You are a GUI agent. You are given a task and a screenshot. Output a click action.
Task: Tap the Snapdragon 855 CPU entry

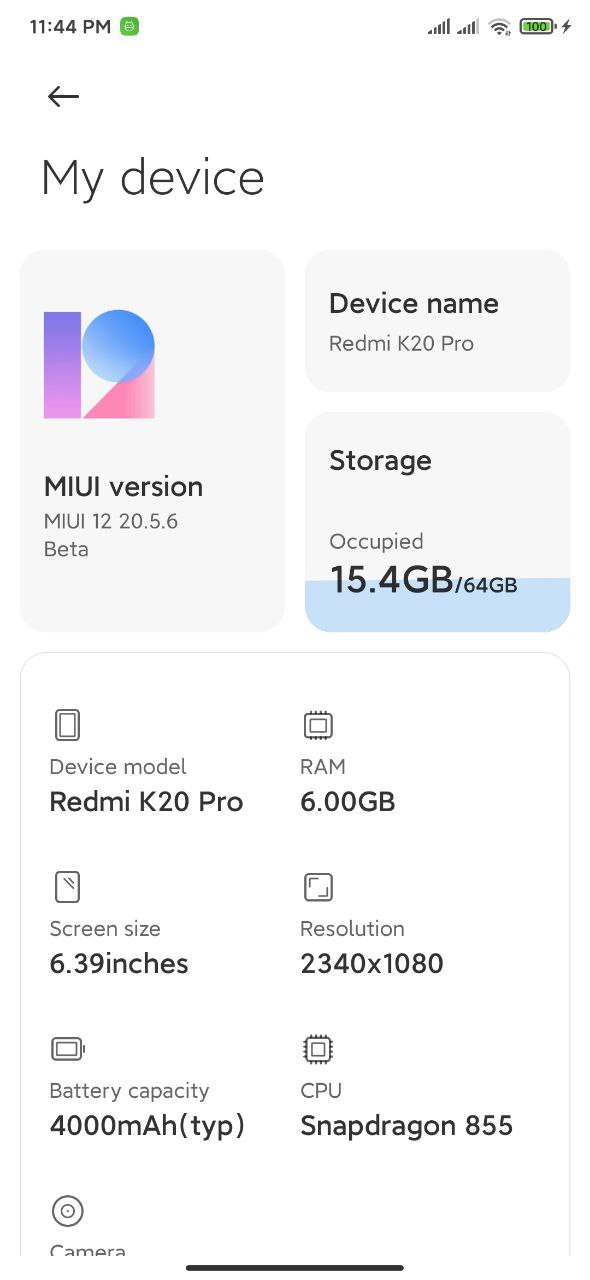pos(406,1126)
